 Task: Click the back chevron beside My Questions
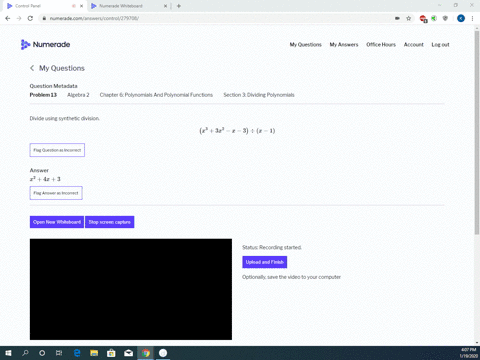tap(32, 68)
